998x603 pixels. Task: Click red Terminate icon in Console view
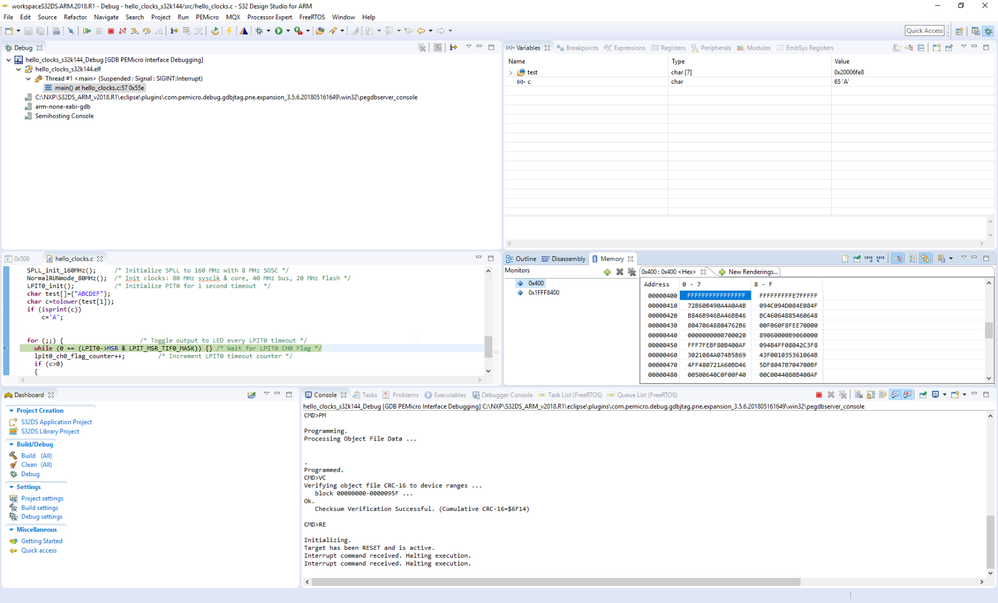819,395
